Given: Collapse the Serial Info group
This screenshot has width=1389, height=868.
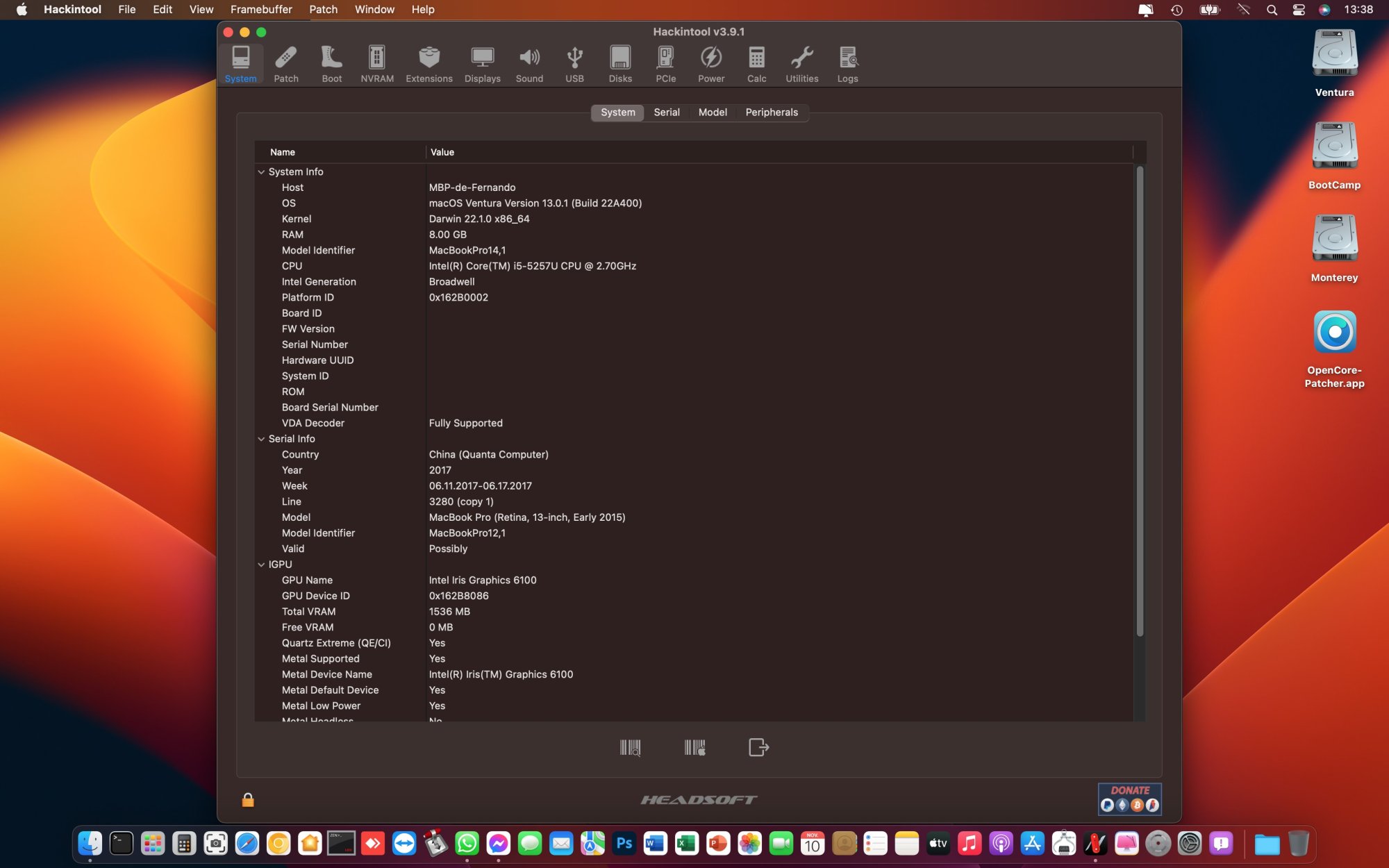Looking at the screenshot, I should tap(261, 439).
